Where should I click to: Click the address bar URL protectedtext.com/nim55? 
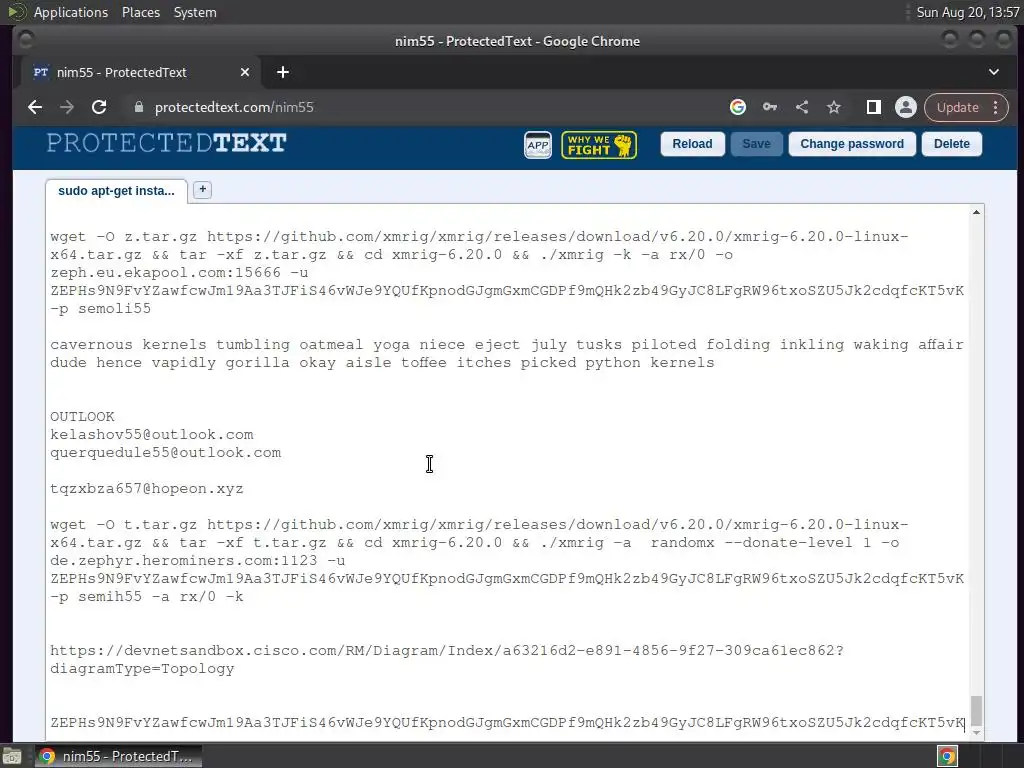(x=234, y=107)
